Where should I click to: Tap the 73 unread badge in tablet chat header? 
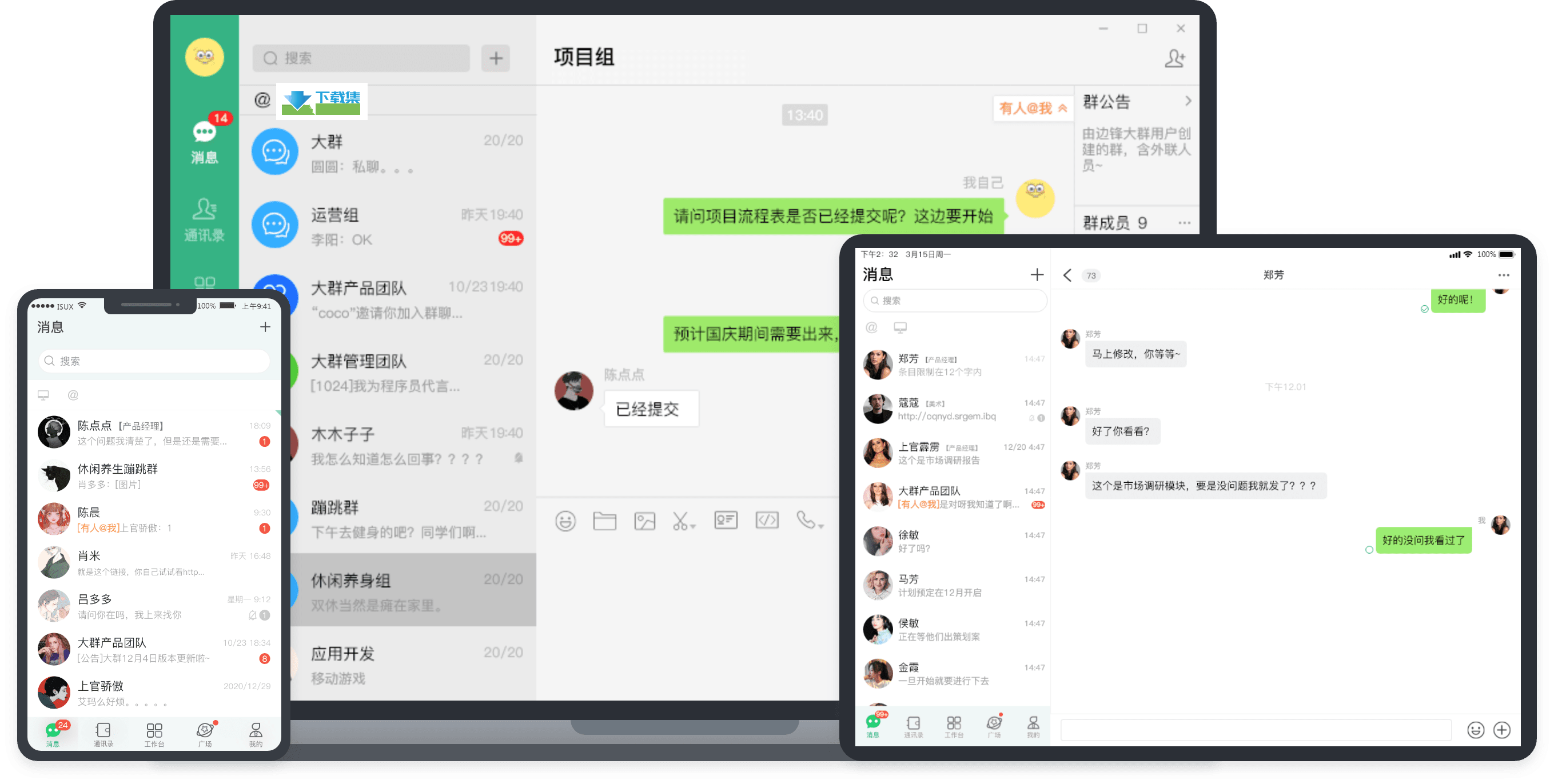click(1091, 275)
